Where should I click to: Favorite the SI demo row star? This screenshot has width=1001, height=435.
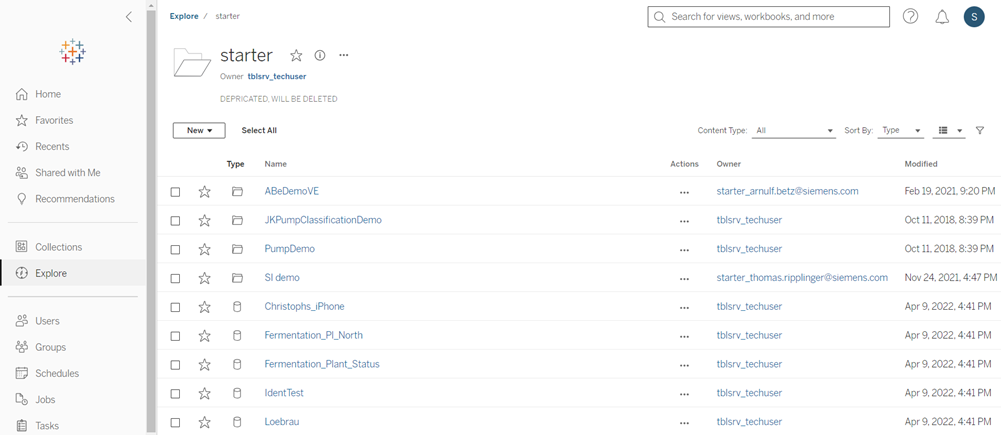204,278
